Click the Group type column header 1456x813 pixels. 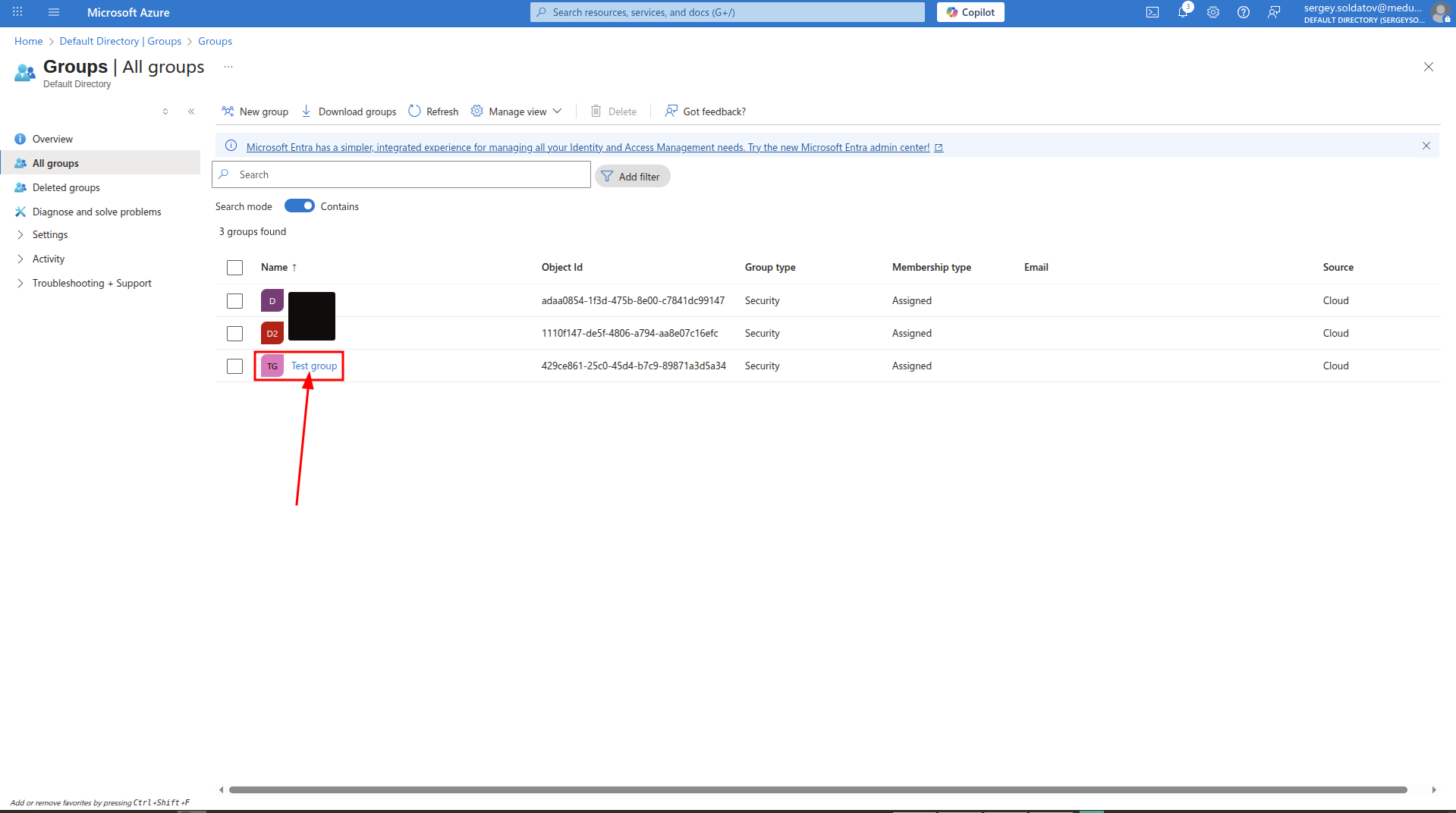(770, 268)
